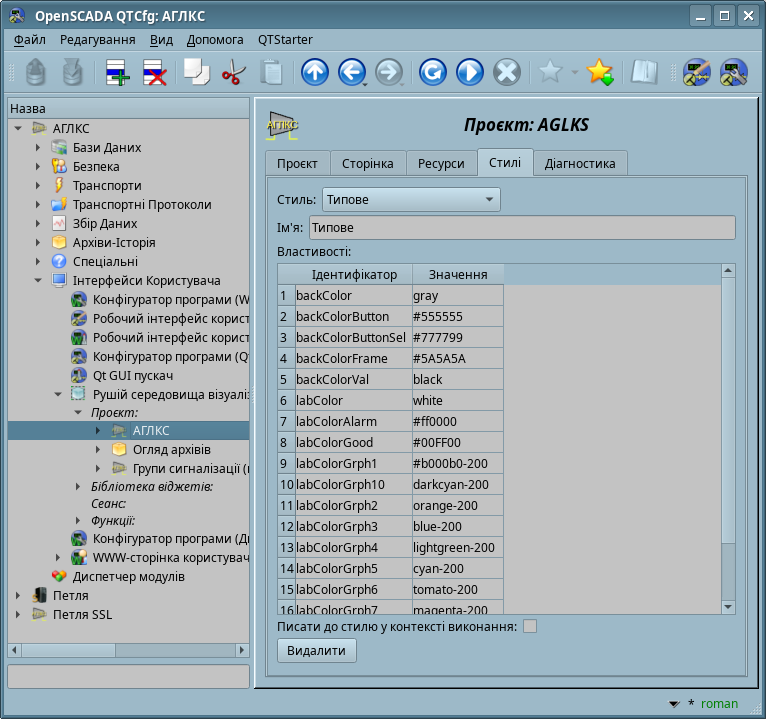Click the 'Ім'я' text field

pos(521,228)
